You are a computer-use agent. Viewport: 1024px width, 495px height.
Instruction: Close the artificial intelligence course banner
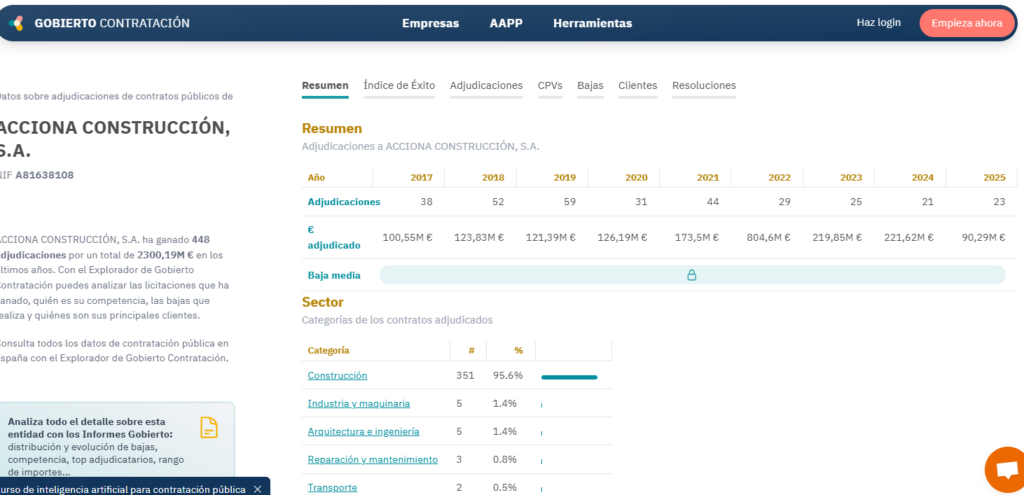pos(257,489)
